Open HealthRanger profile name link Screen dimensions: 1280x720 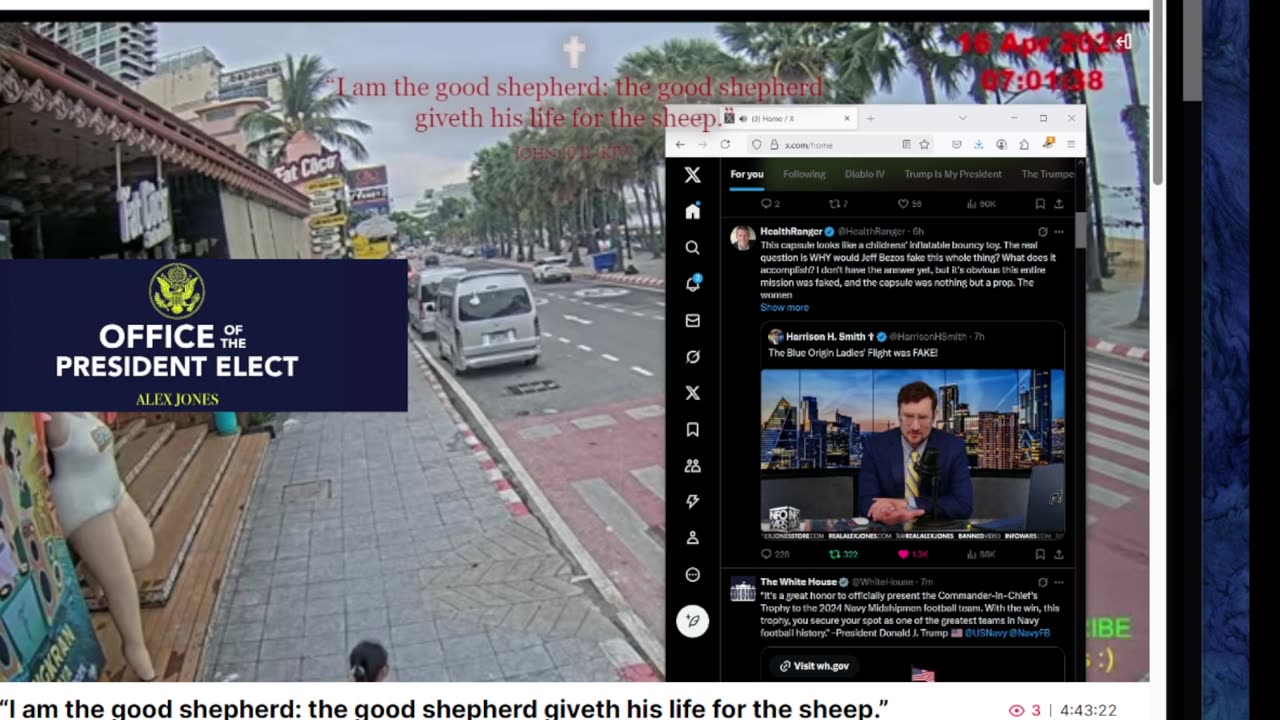point(791,231)
